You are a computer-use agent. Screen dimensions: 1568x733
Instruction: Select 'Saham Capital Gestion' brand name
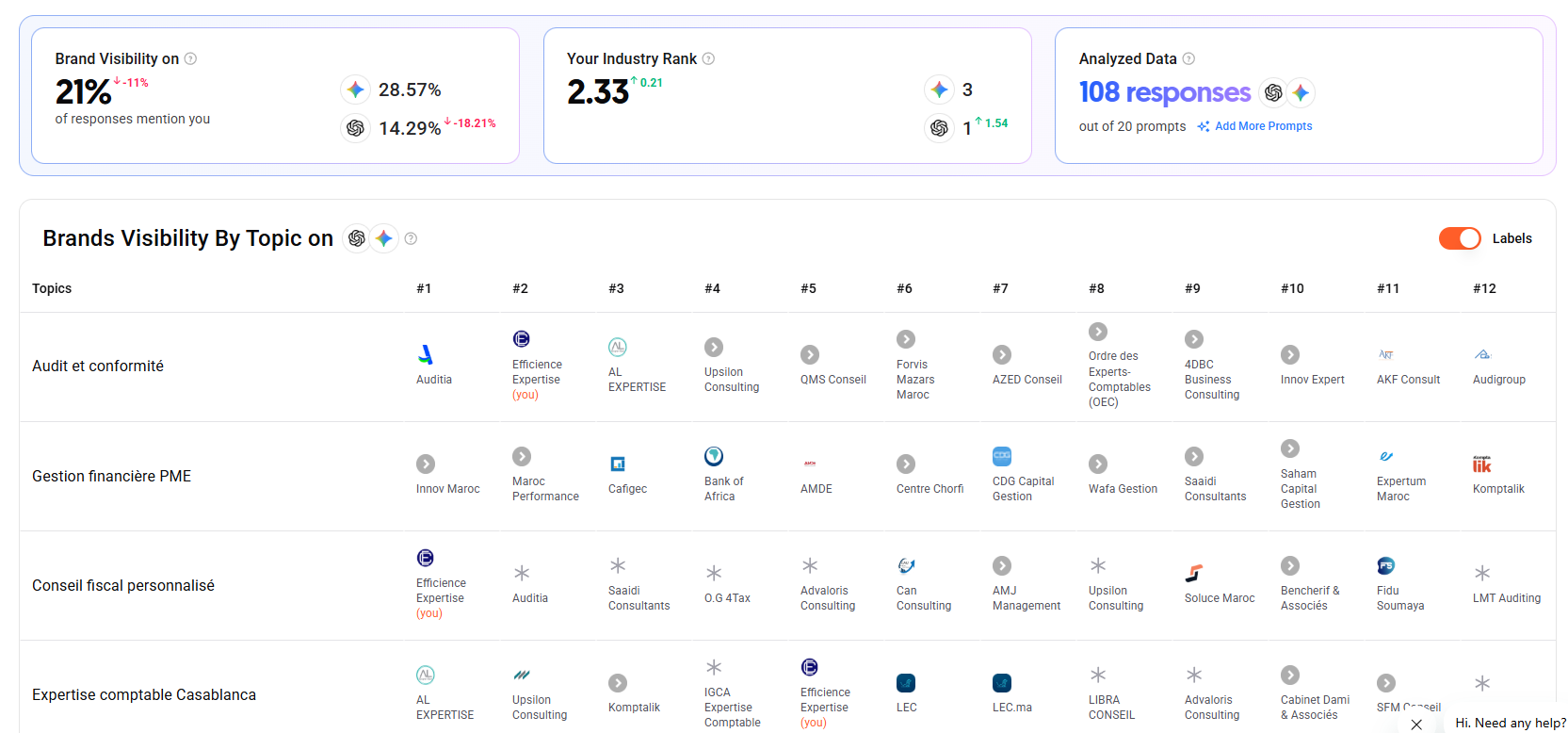tap(1301, 489)
